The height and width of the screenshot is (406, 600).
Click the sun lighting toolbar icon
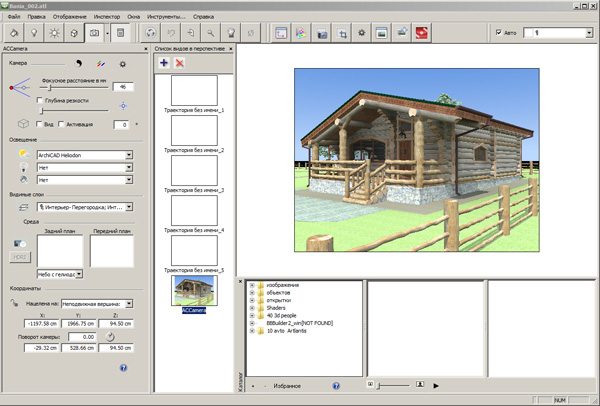(x=56, y=34)
